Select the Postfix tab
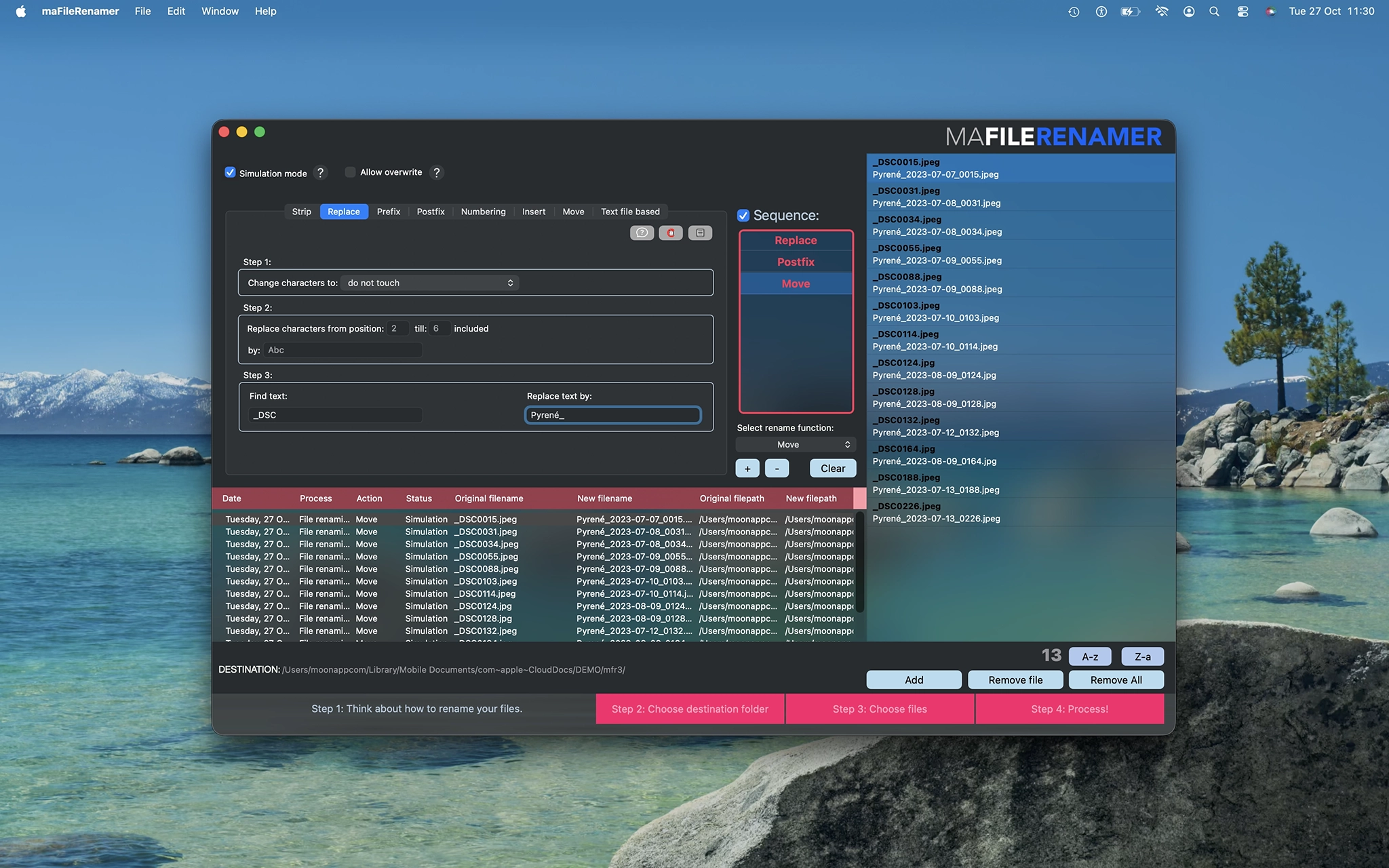1389x868 pixels. [431, 212]
